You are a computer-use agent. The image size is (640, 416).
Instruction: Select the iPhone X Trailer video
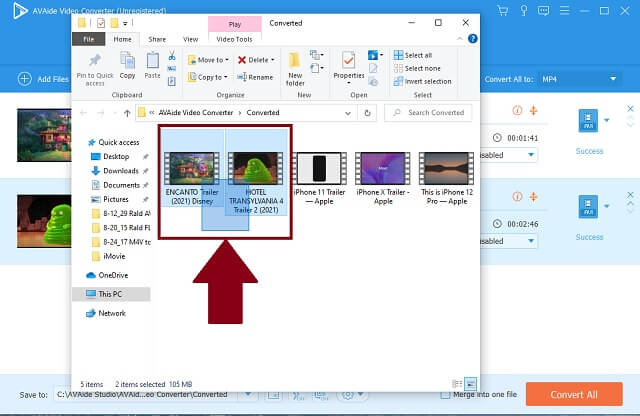pyautogui.click(x=383, y=178)
